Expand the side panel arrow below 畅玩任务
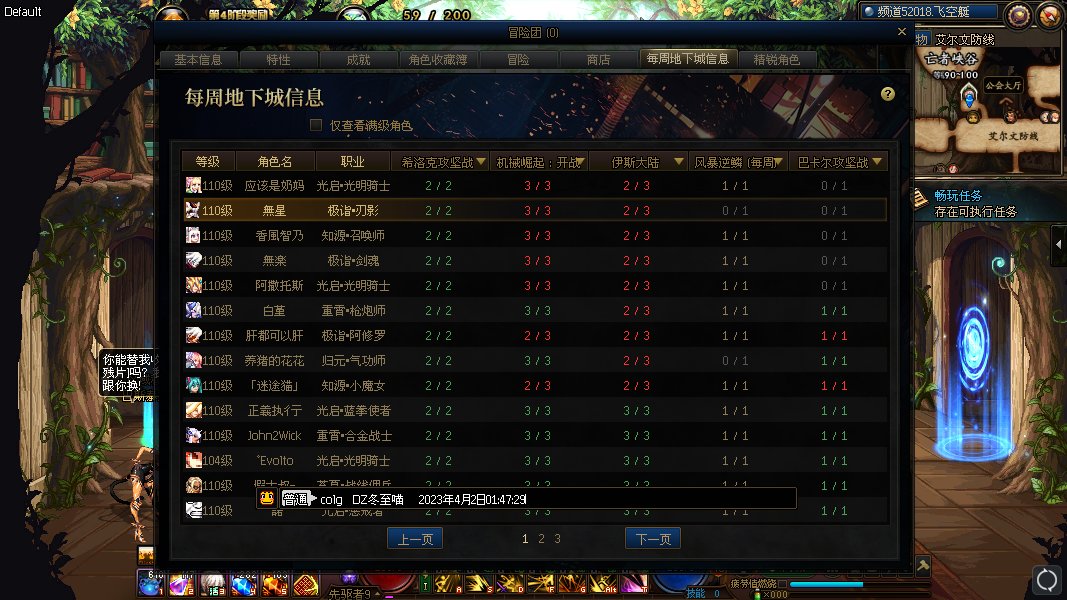1067x600 pixels. [1059, 244]
